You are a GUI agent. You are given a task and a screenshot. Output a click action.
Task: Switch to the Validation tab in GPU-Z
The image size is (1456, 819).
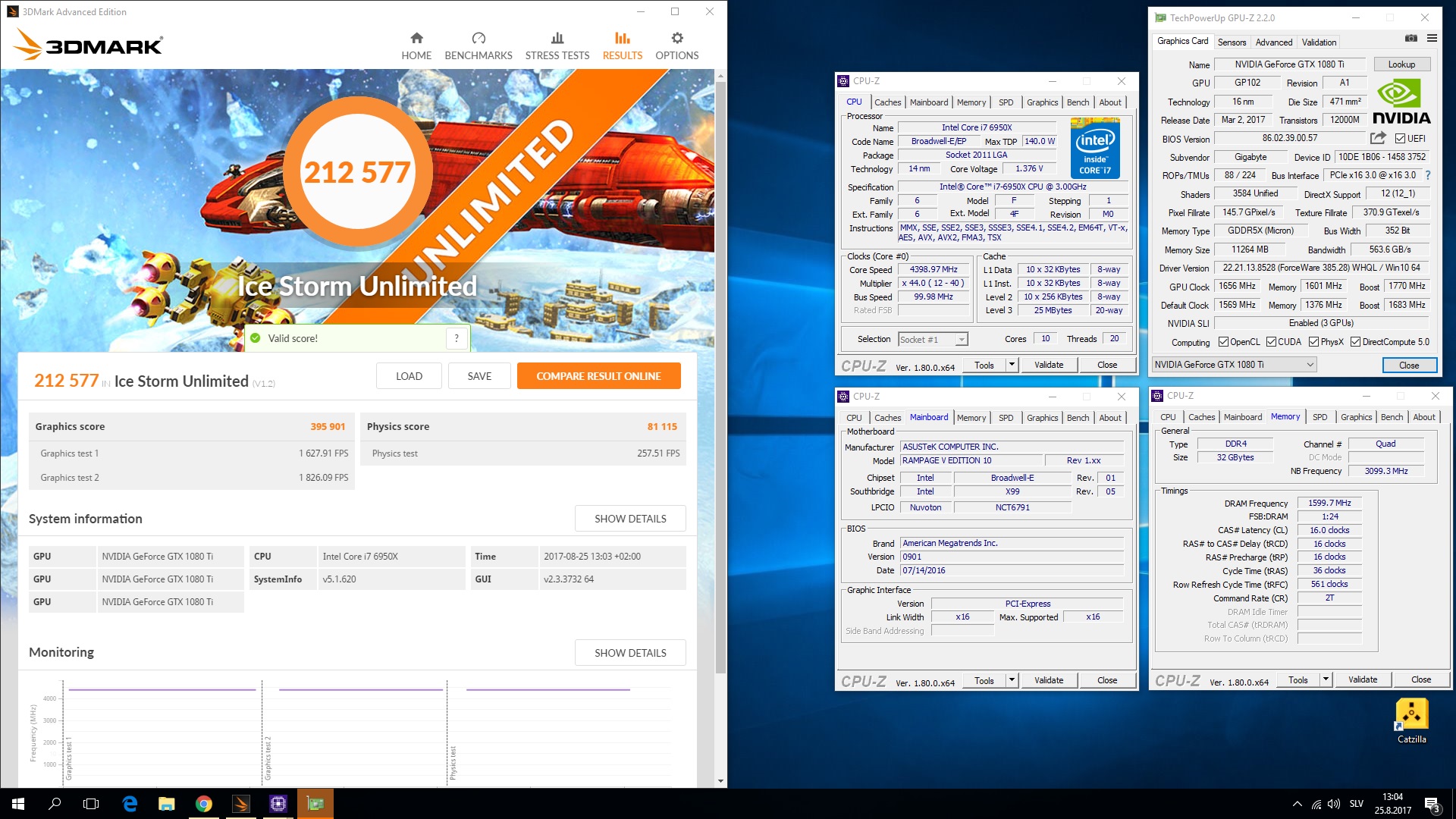[1319, 42]
